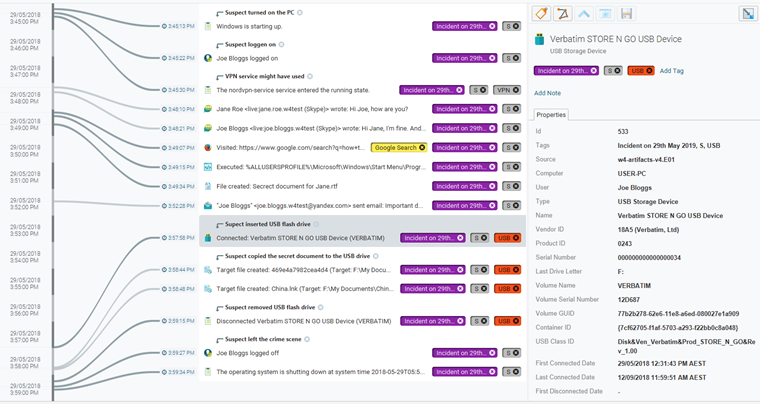The image size is (760, 404).
Task: Select the note Suspect left the crime scene
Action: (x=263, y=340)
